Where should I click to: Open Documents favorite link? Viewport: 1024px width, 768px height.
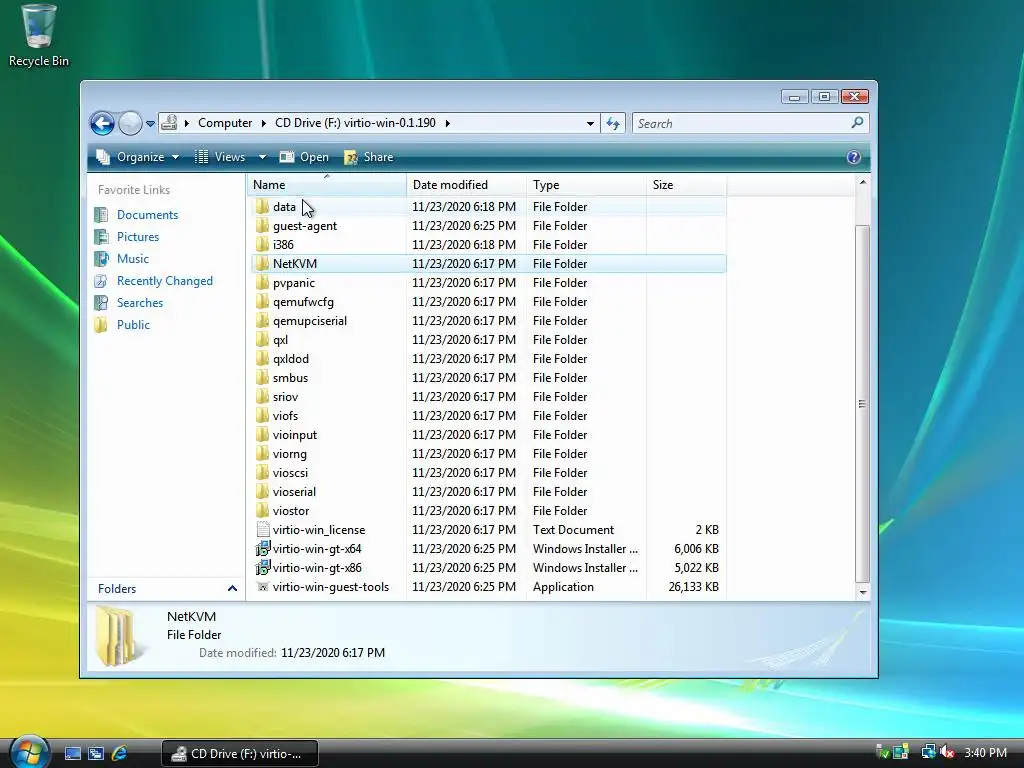coord(147,215)
